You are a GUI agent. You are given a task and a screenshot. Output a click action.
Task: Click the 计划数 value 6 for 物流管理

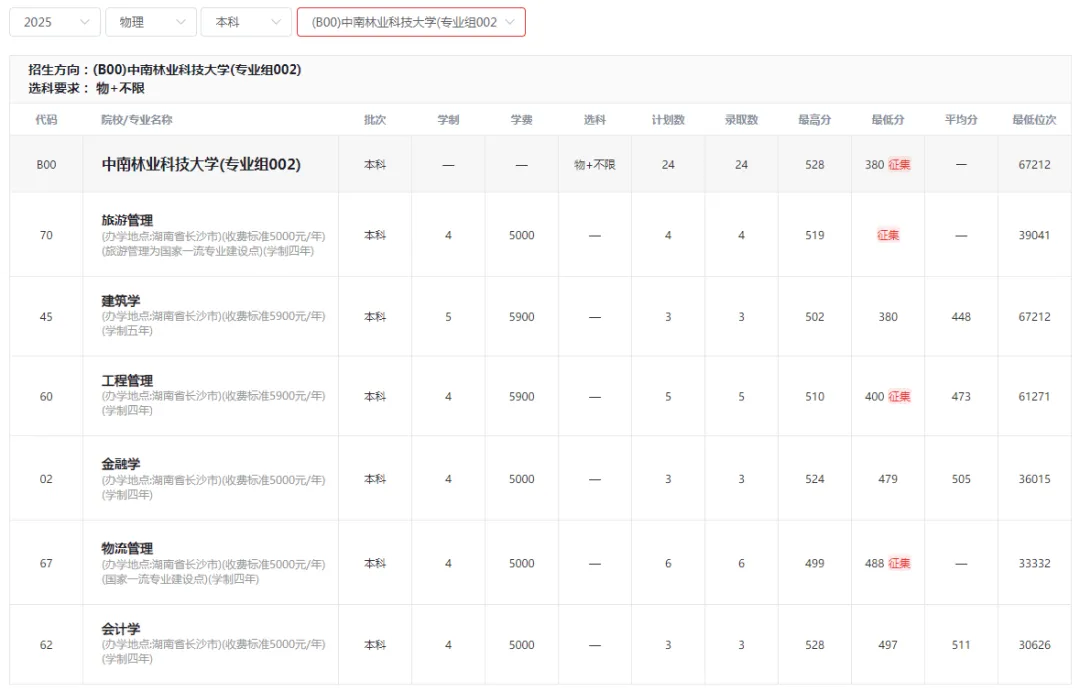[x=668, y=563]
